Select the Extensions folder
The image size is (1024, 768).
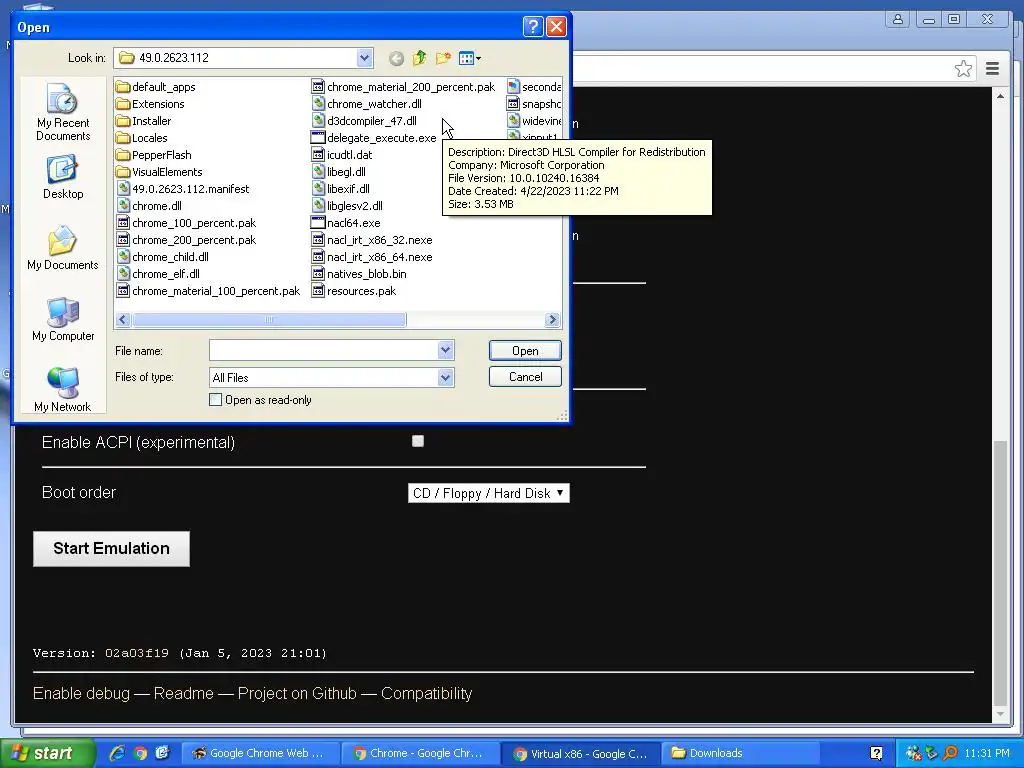pyautogui.click(x=151, y=104)
